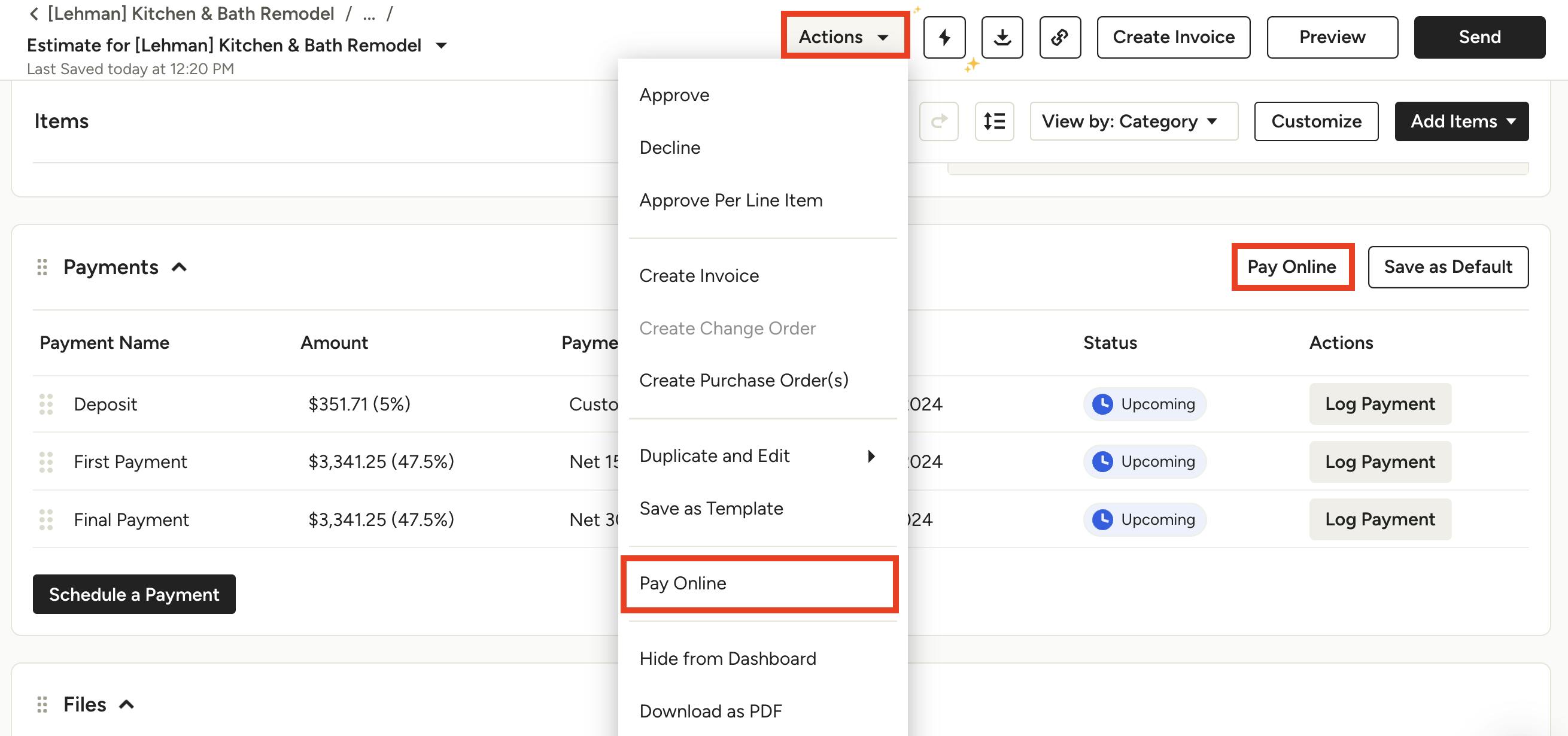Screen dimensions: 1568x736
Task: Click the Create Invoice header button
Action: tap(1173, 37)
